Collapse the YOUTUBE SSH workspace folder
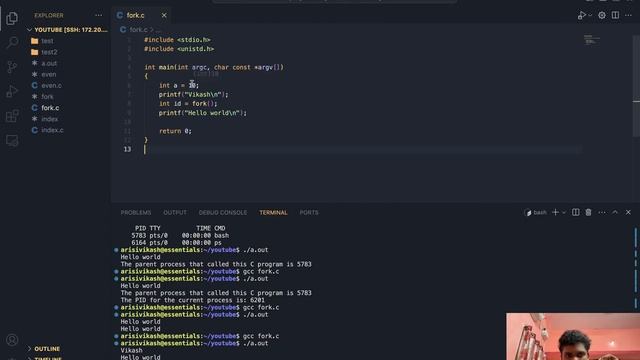The height and width of the screenshot is (360, 640). 67,30
